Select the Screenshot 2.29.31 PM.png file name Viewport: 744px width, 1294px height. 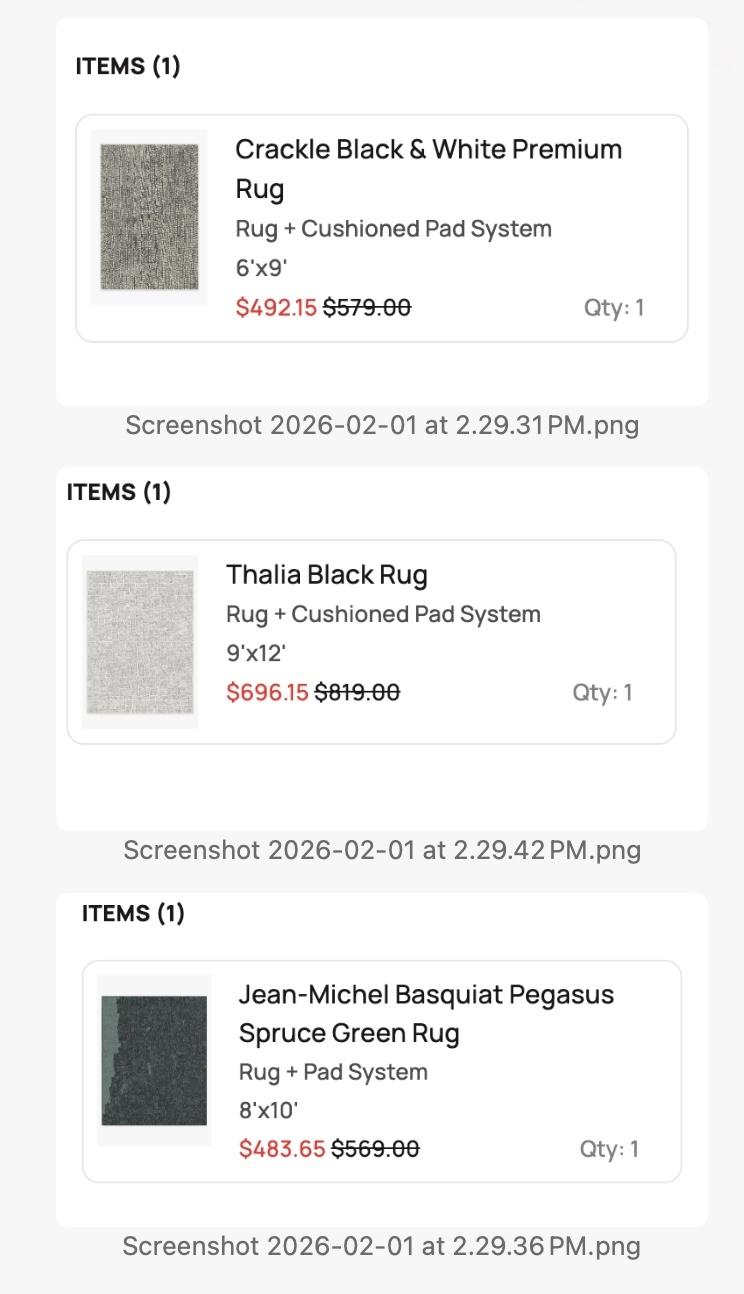382,425
